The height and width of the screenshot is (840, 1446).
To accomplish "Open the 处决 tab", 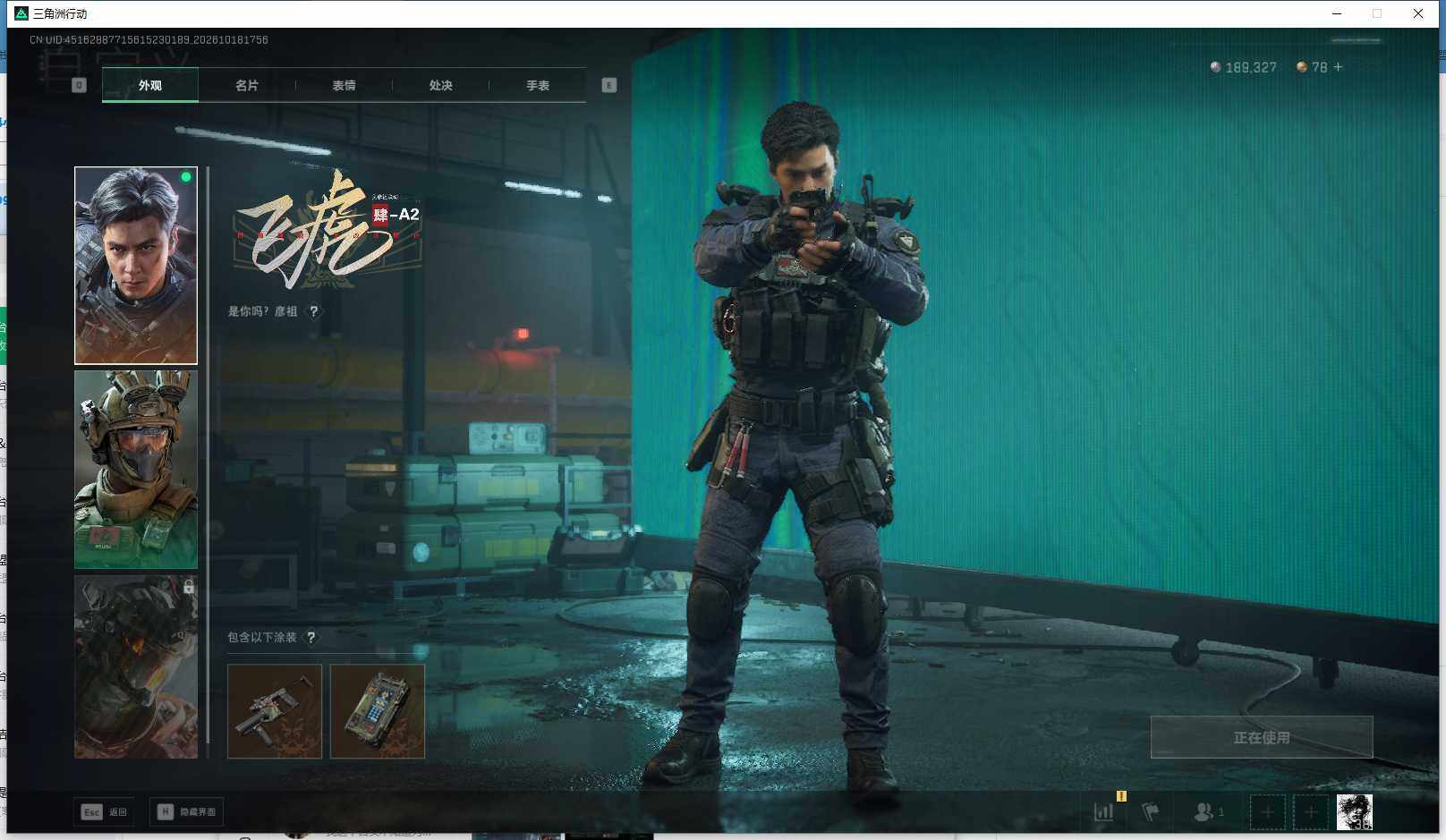I will 440,85.
